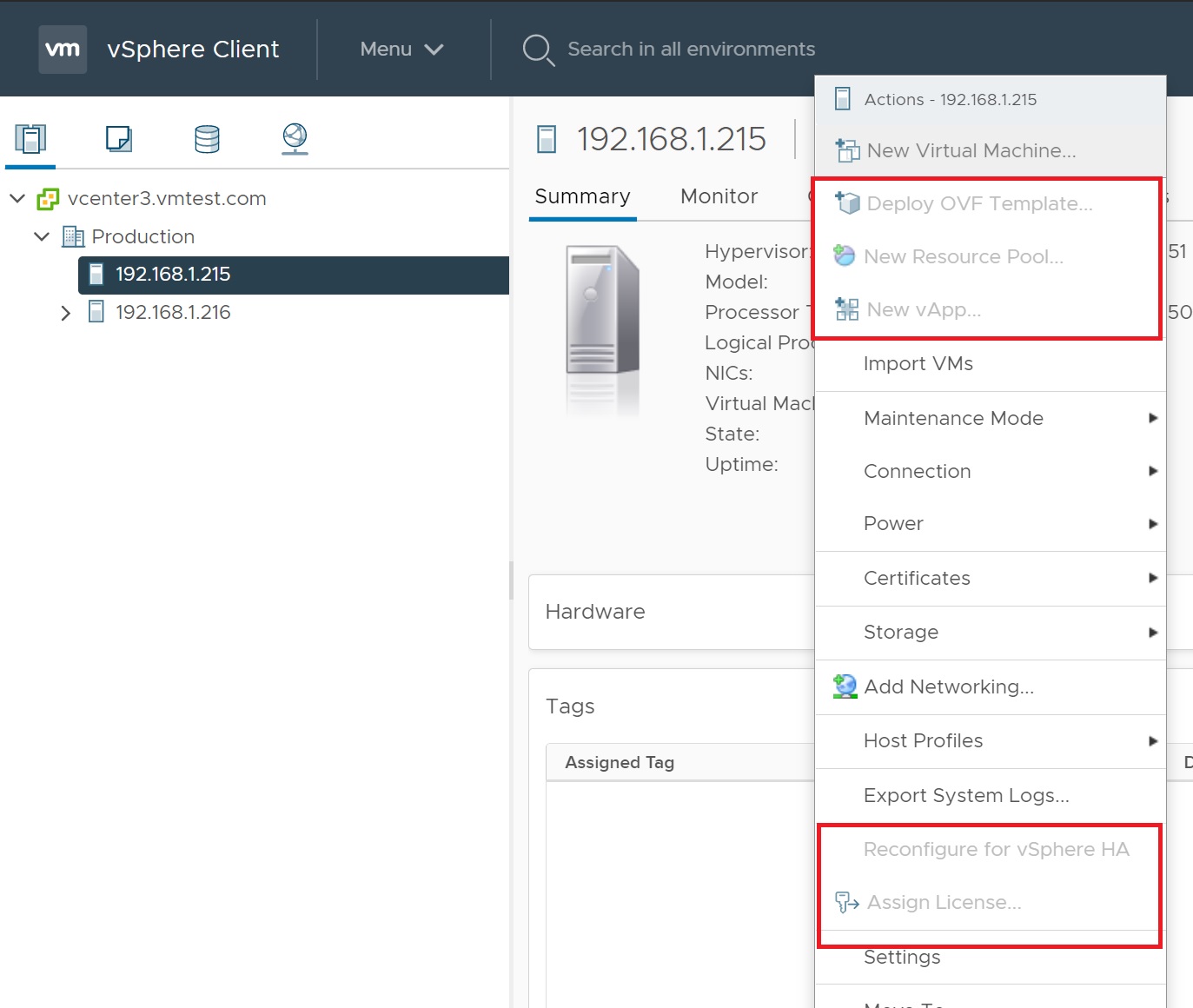
Task: Click in the Search in all environments field
Action: point(692,50)
